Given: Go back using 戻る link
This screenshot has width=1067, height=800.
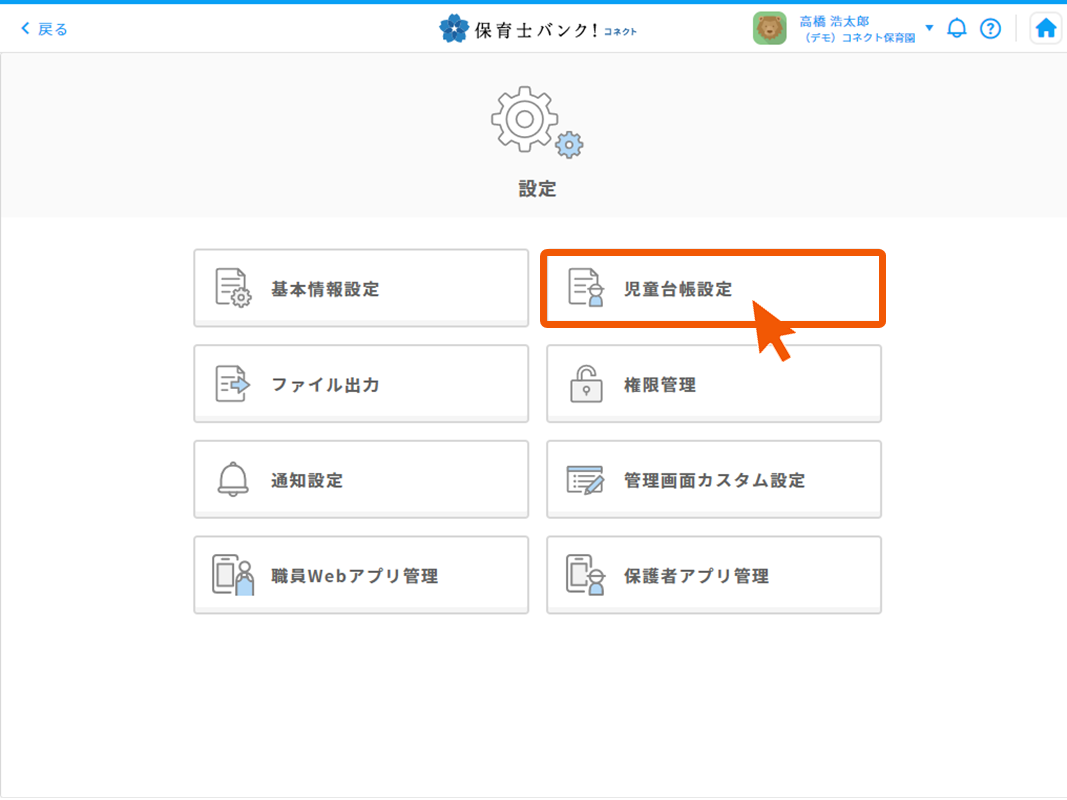Looking at the screenshot, I should (45, 29).
